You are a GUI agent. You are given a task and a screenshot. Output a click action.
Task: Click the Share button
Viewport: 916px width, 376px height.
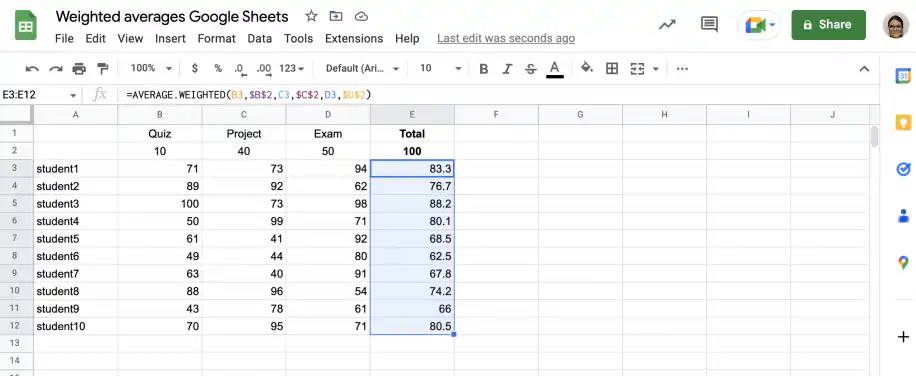(x=828, y=25)
